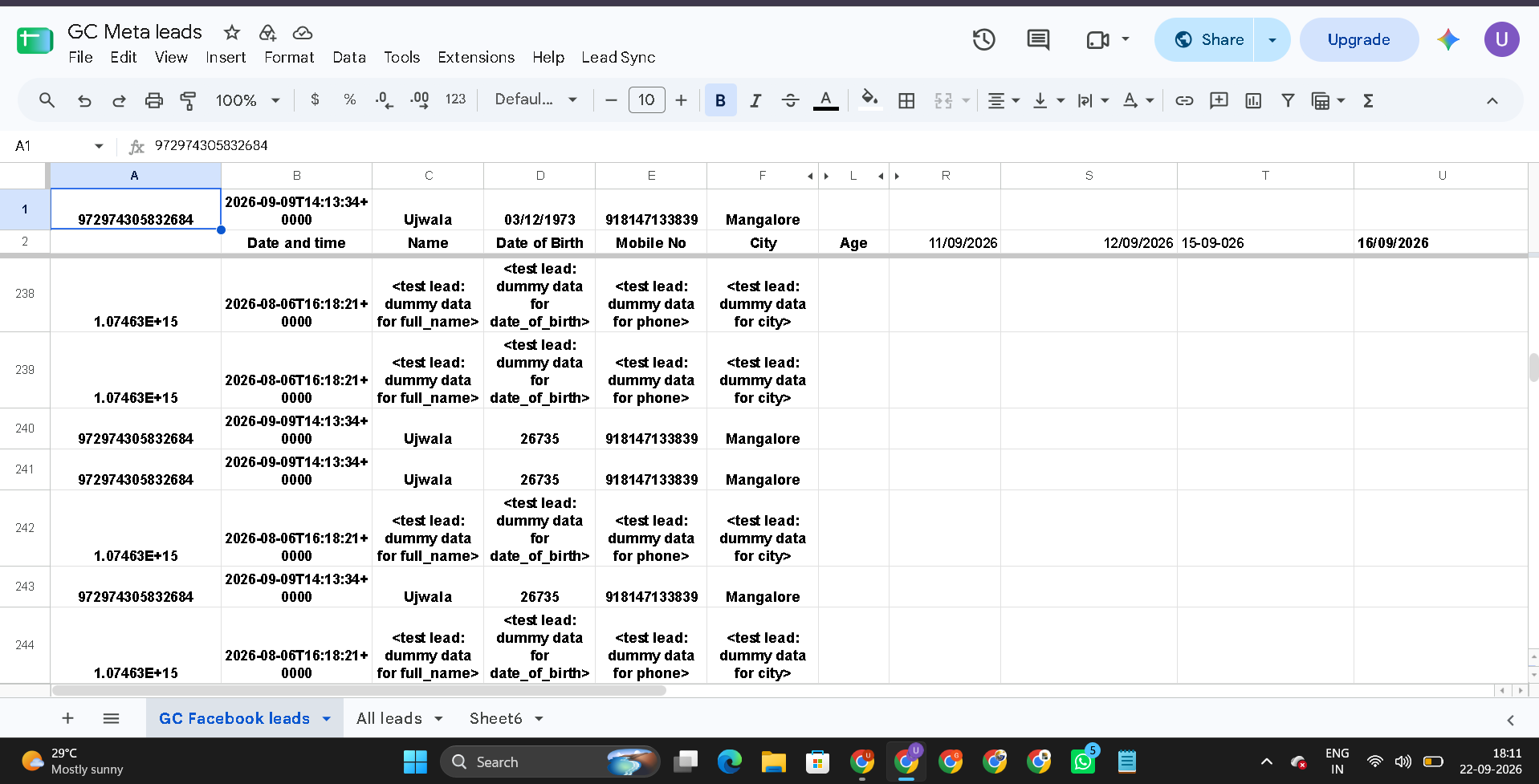Image resolution: width=1539 pixels, height=784 pixels.
Task: Open horizontal align dropdown
Action: pyautogui.click(x=1003, y=100)
